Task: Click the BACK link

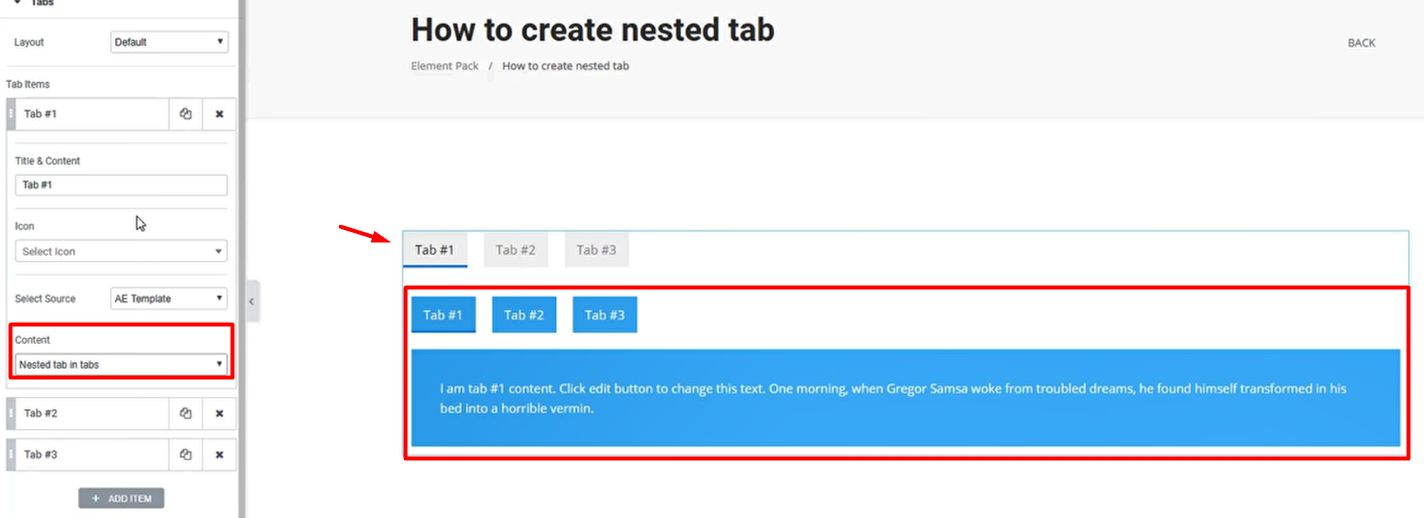Action: pos(1361,43)
